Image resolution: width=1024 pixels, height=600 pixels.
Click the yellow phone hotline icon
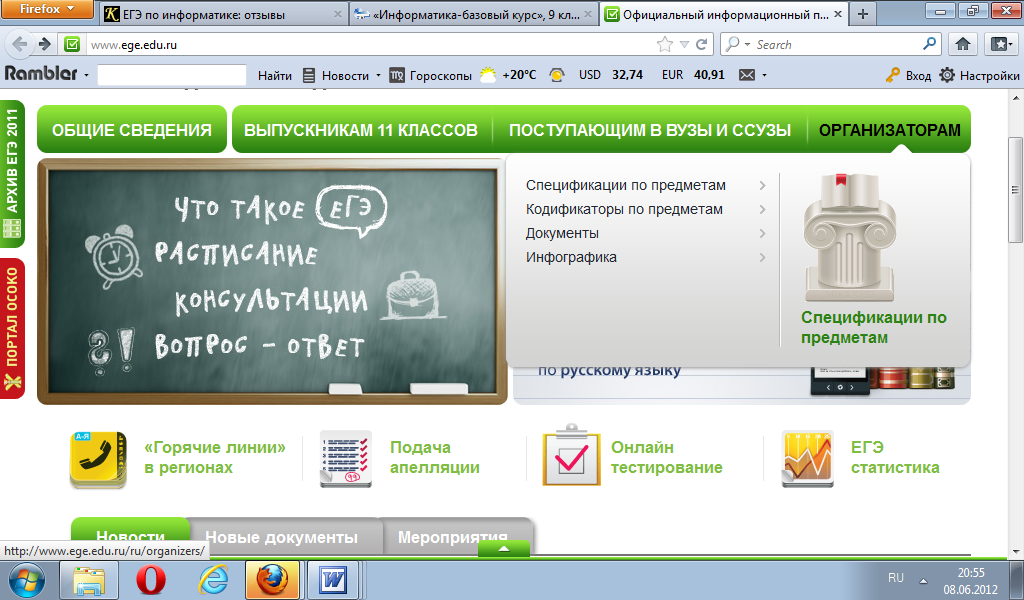pyautogui.click(x=98, y=460)
